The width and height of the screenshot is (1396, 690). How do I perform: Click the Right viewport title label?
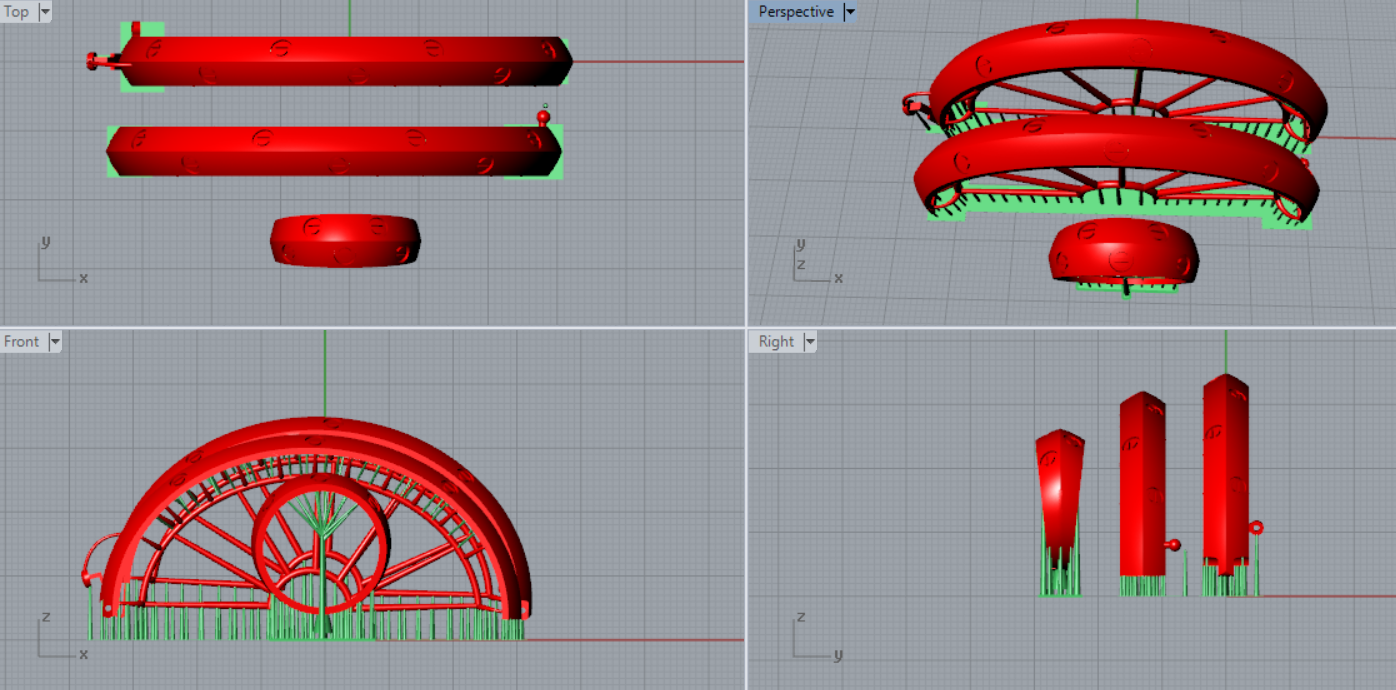pos(776,342)
